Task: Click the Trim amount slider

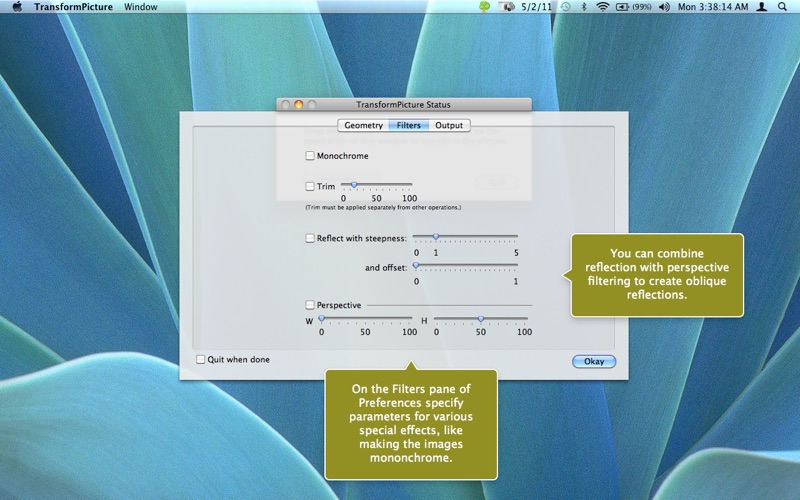Action: coord(377,185)
